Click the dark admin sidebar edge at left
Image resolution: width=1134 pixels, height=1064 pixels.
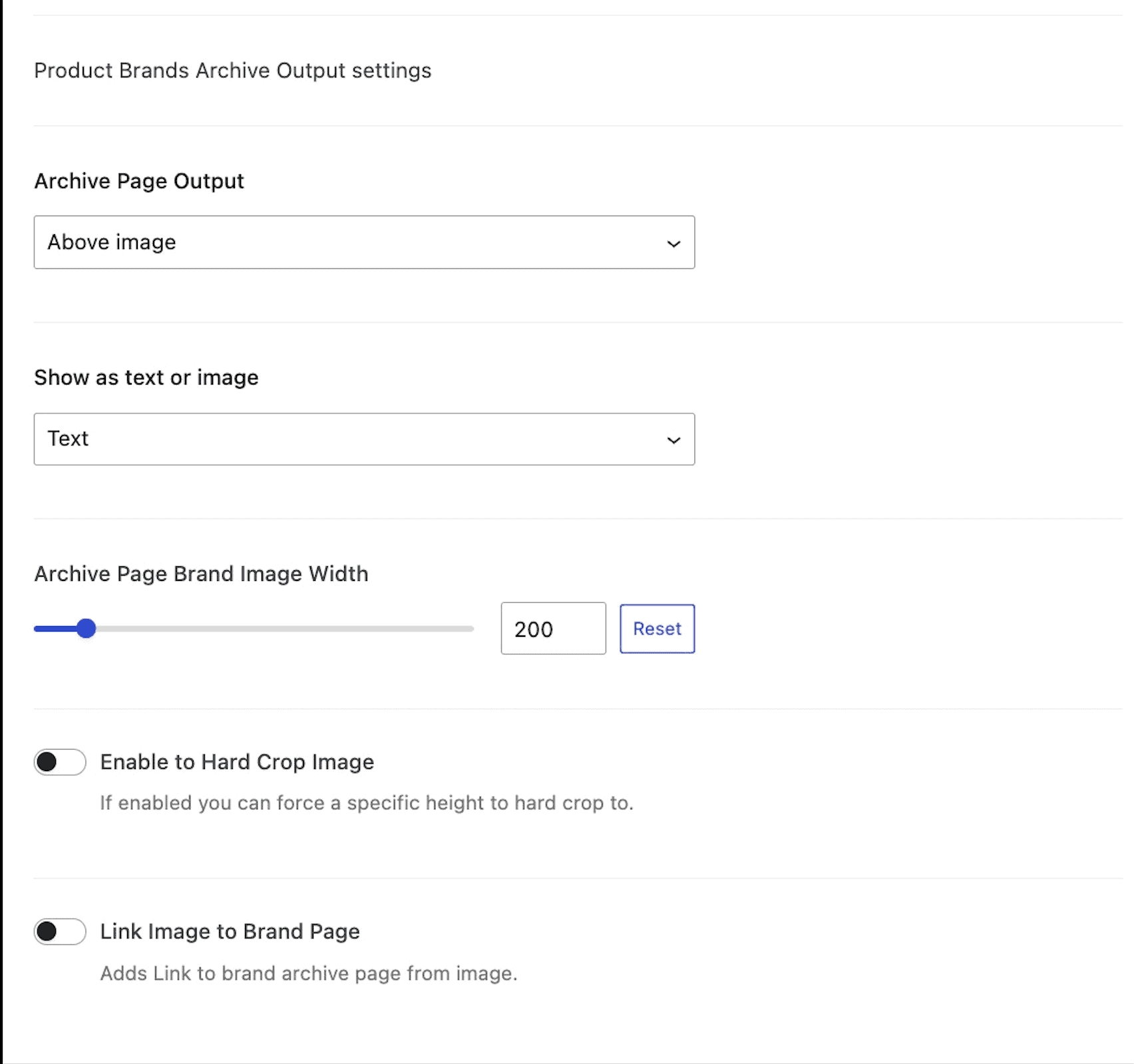point(1,532)
